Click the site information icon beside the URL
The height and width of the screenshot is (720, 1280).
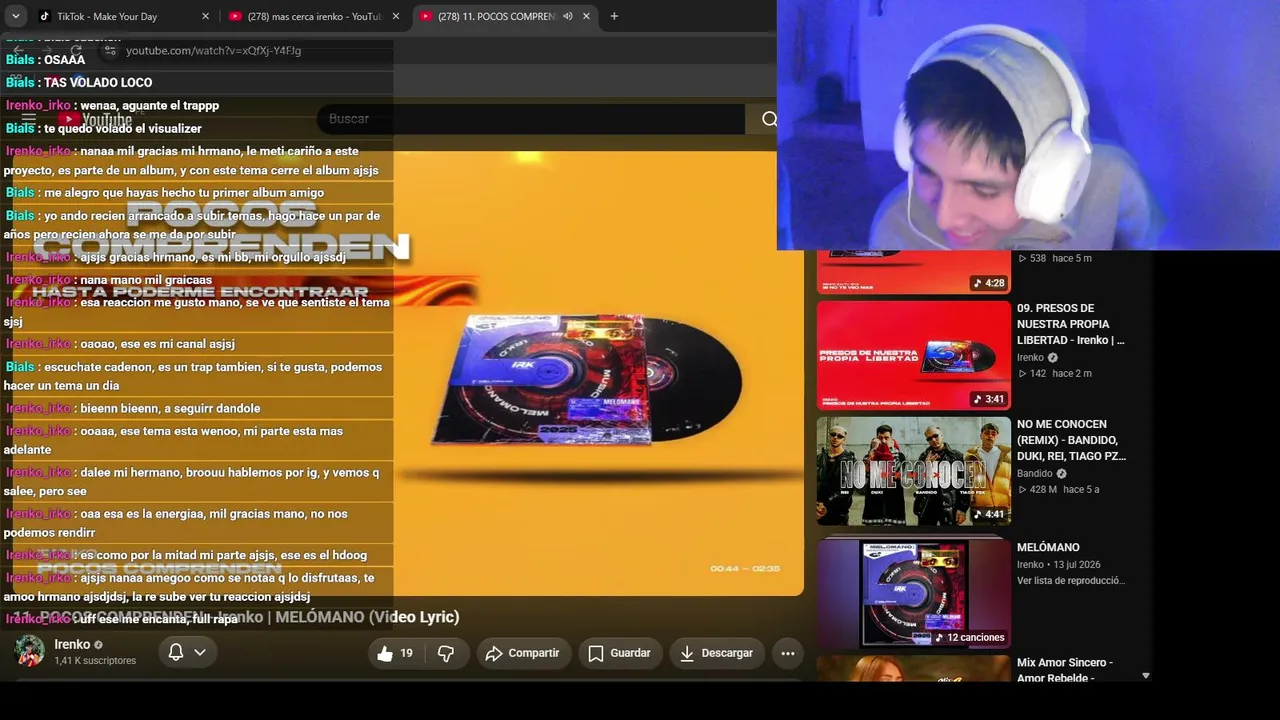point(110,50)
